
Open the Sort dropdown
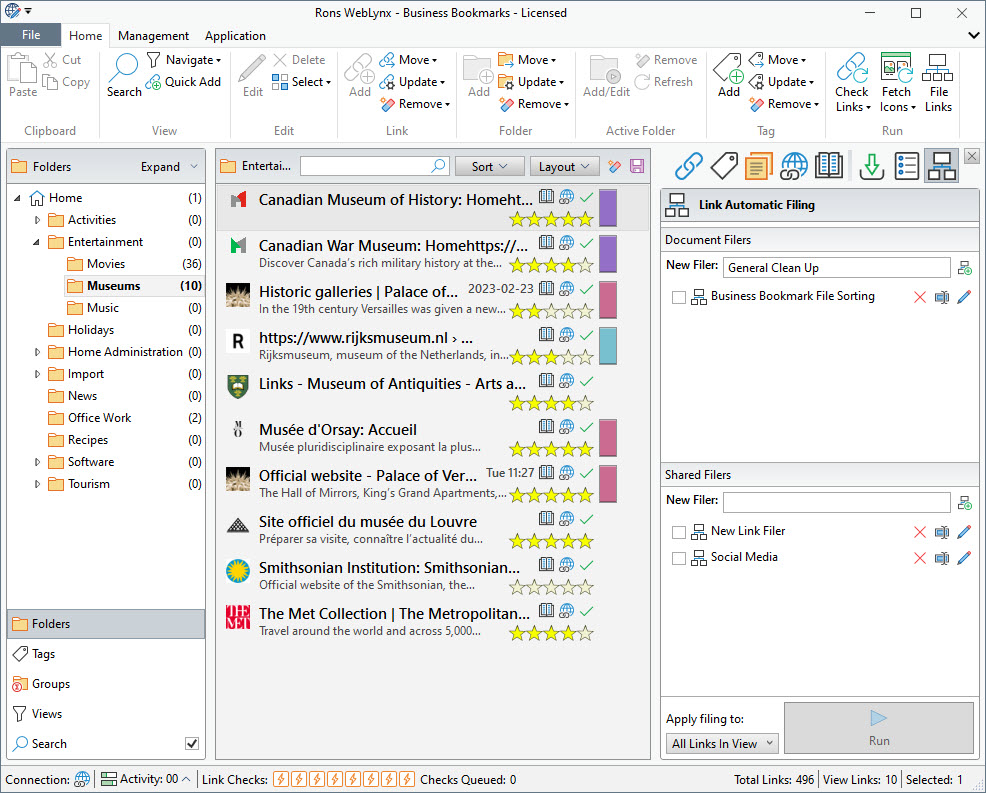click(489, 167)
